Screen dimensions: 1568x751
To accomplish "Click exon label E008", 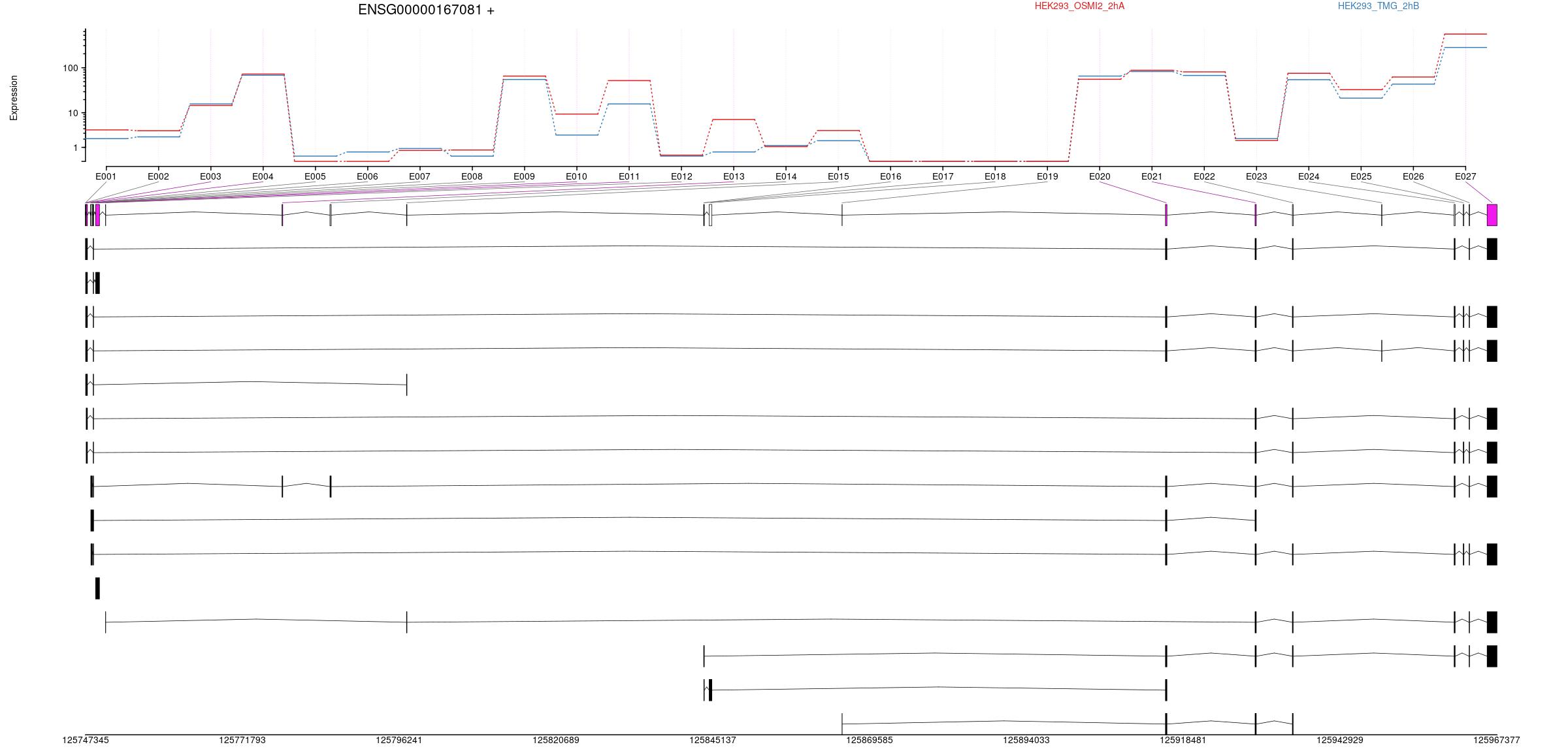I will point(472,176).
